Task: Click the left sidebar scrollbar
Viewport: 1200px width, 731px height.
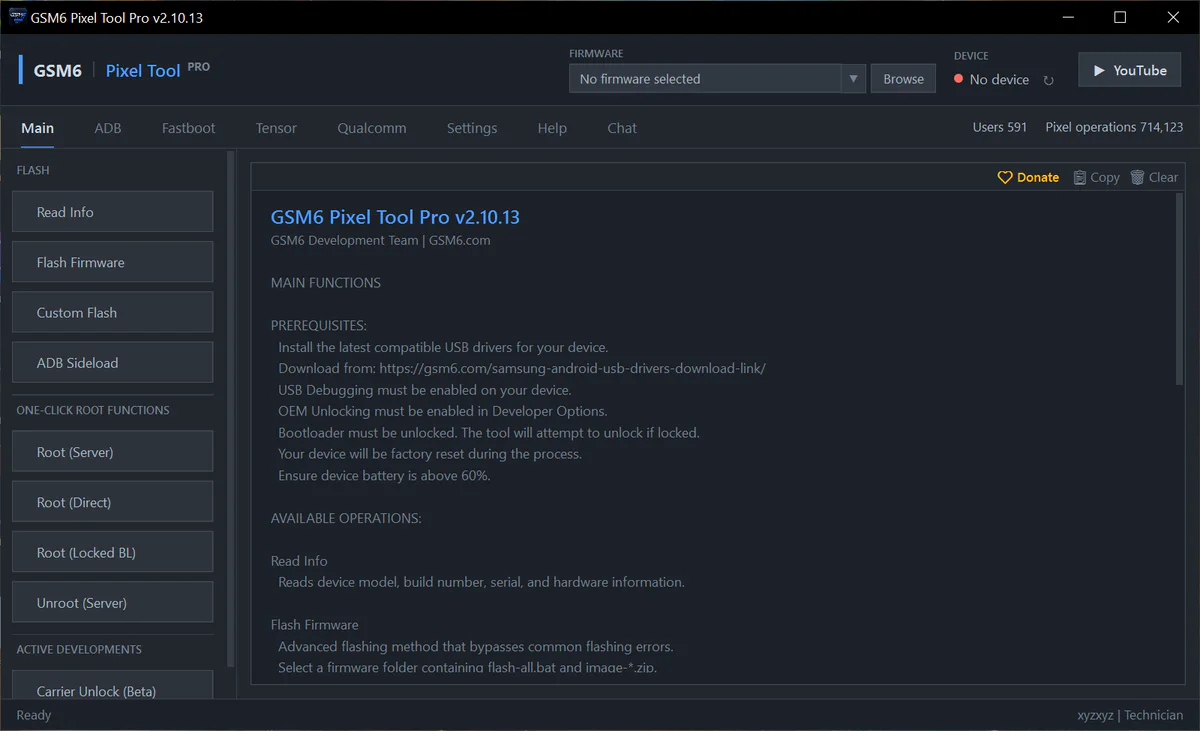Action: pyautogui.click(x=231, y=410)
